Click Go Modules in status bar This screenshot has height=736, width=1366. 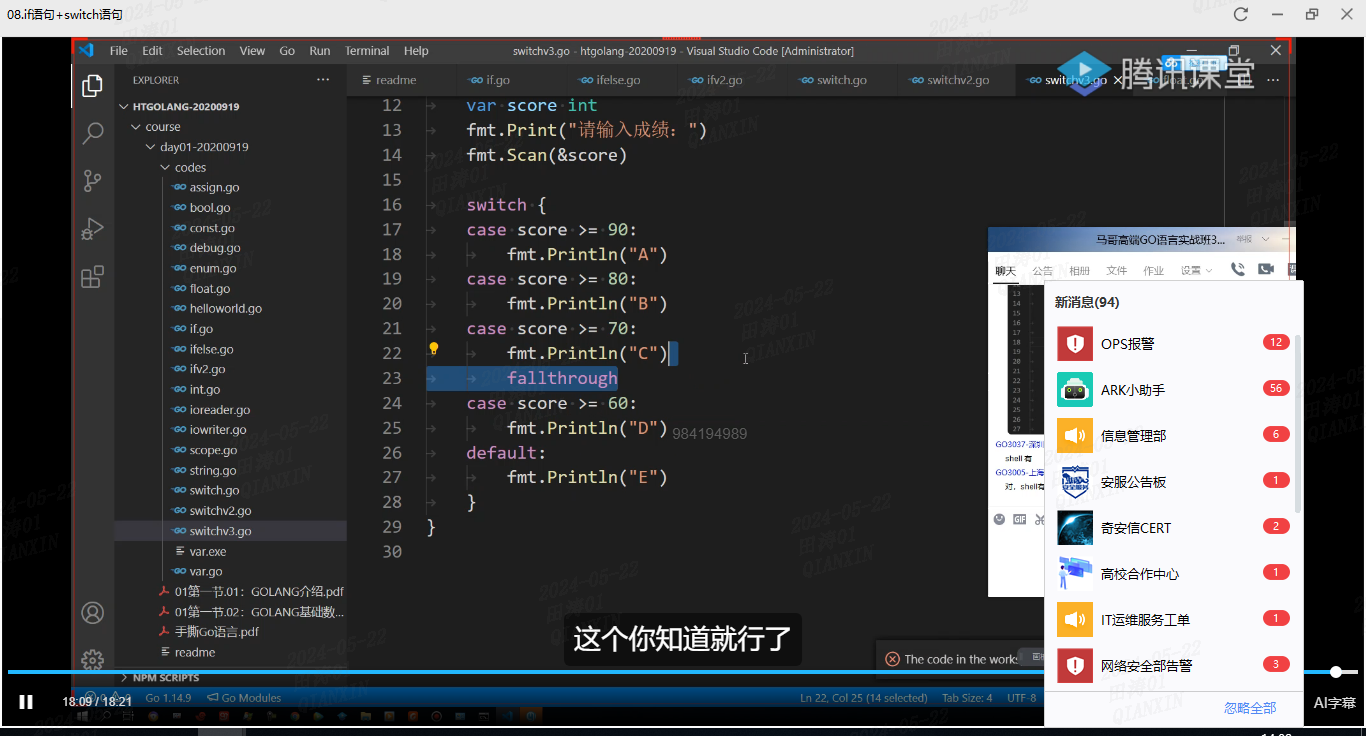click(x=244, y=697)
